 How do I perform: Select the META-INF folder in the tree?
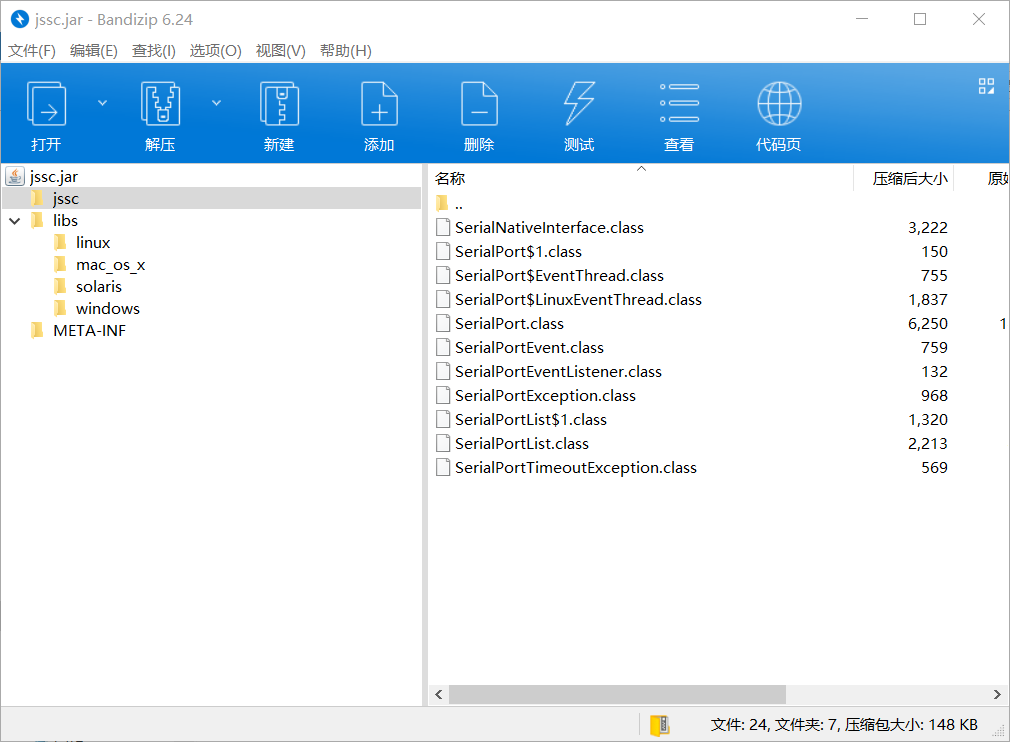pos(89,330)
